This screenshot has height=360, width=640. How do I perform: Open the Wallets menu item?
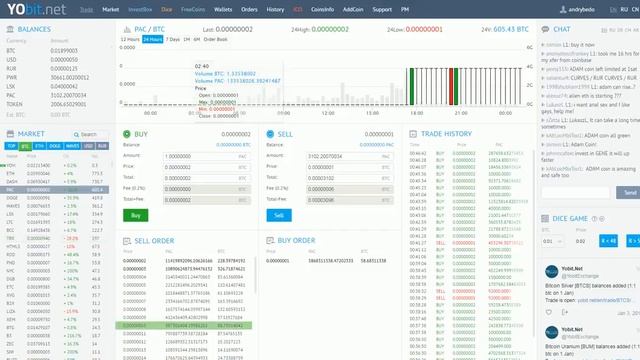pyautogui.click(x=223, y=9)
